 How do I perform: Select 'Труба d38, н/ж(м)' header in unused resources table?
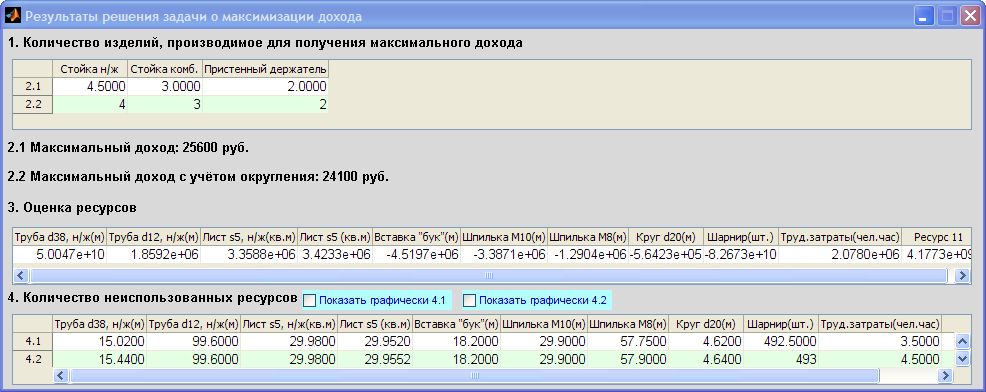[x=99, y=324]
